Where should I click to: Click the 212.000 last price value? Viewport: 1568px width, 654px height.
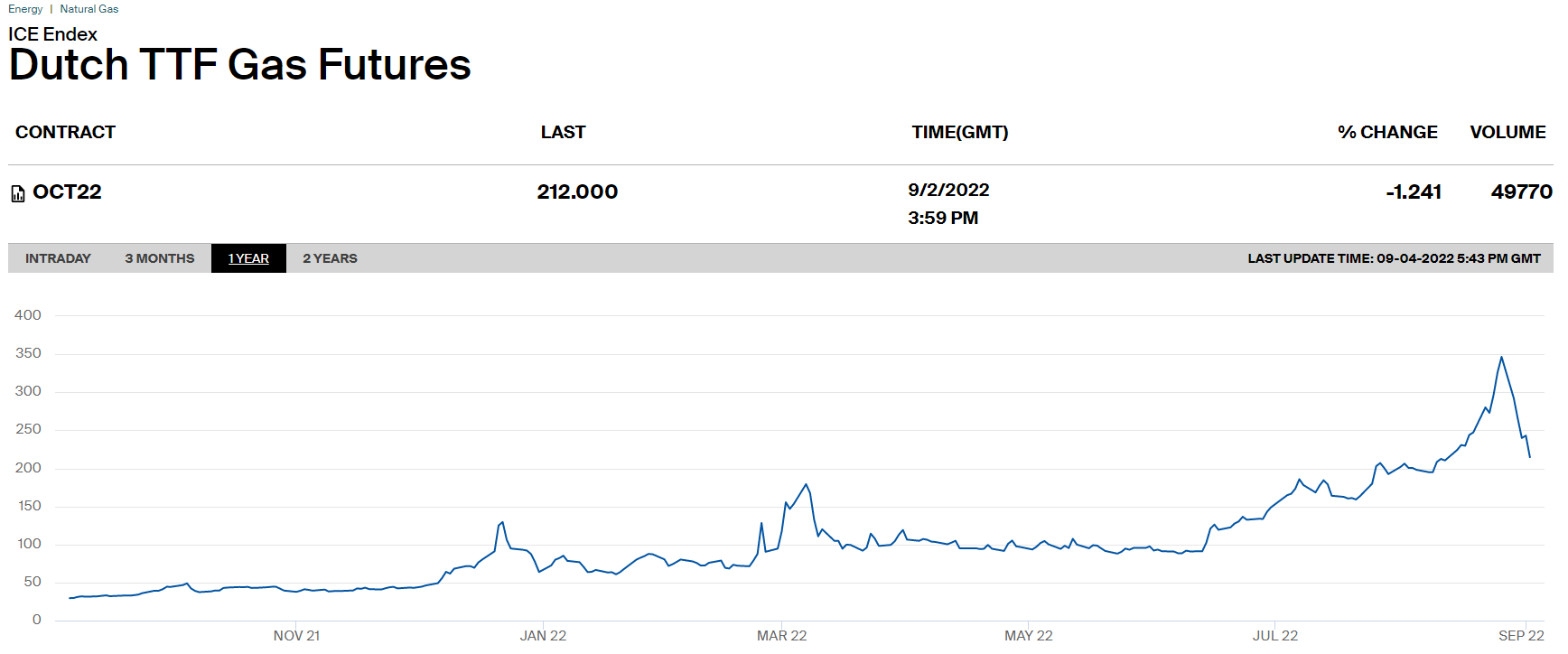pos(577,192)
